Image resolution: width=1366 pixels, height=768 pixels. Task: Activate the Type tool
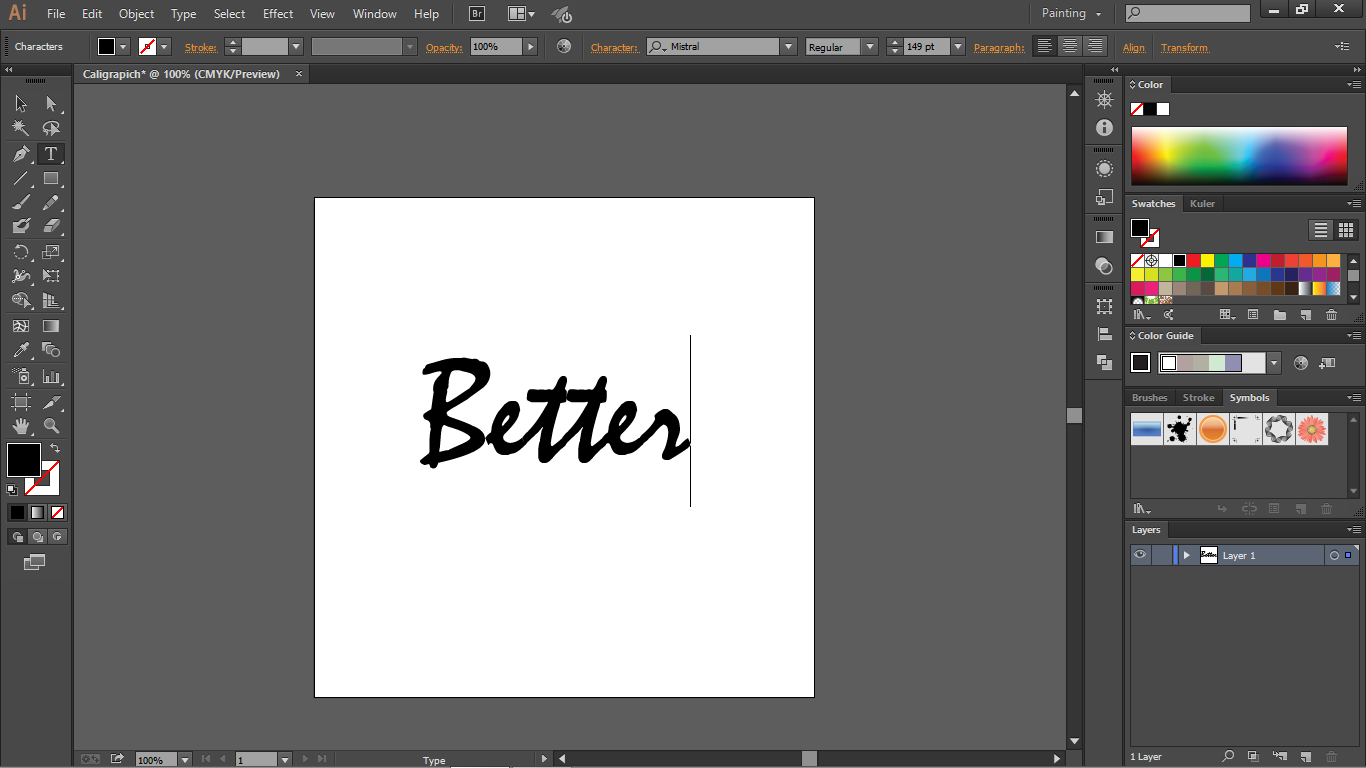tap(51, 154)
